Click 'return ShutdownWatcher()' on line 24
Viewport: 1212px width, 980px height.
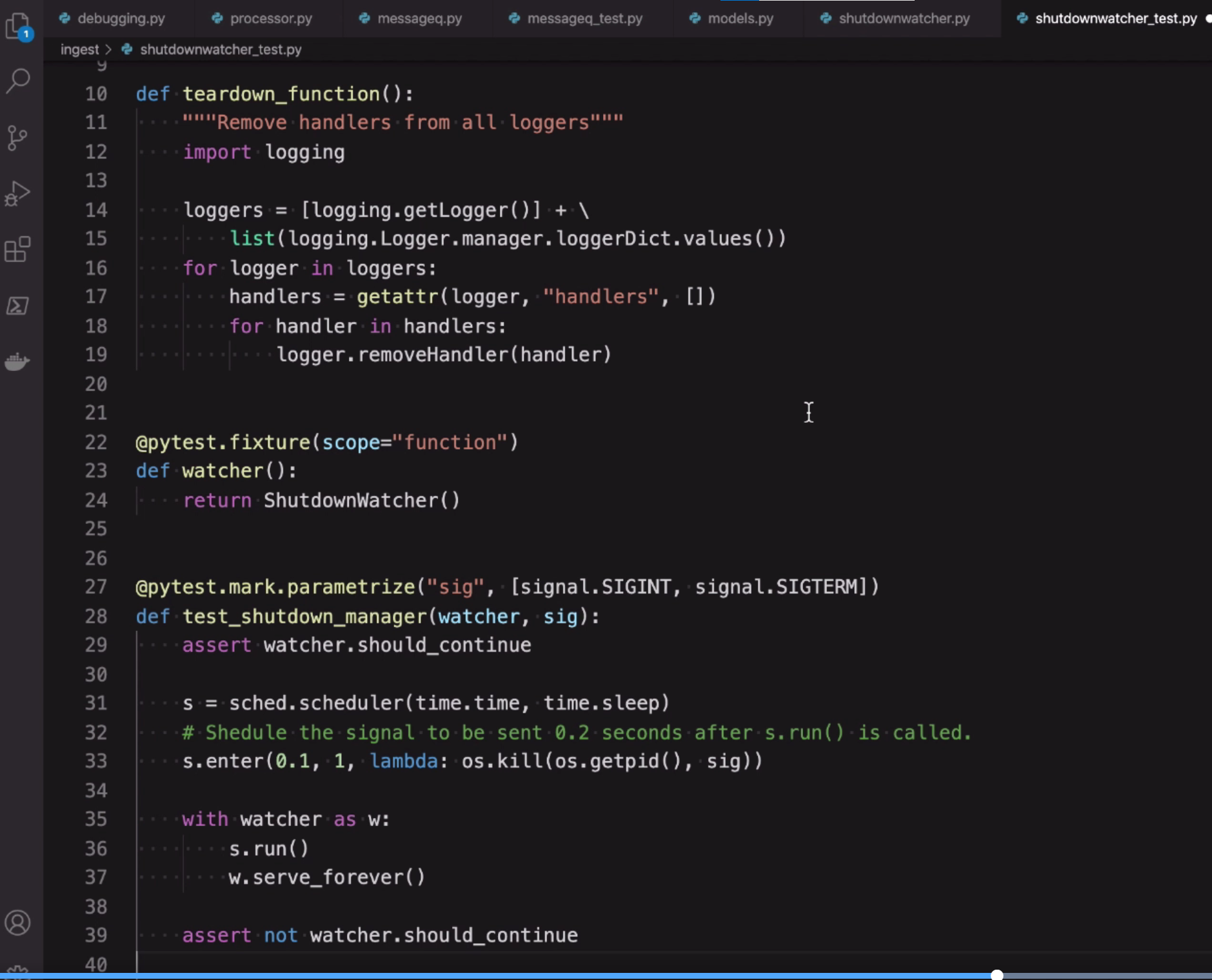coord(321,501)
